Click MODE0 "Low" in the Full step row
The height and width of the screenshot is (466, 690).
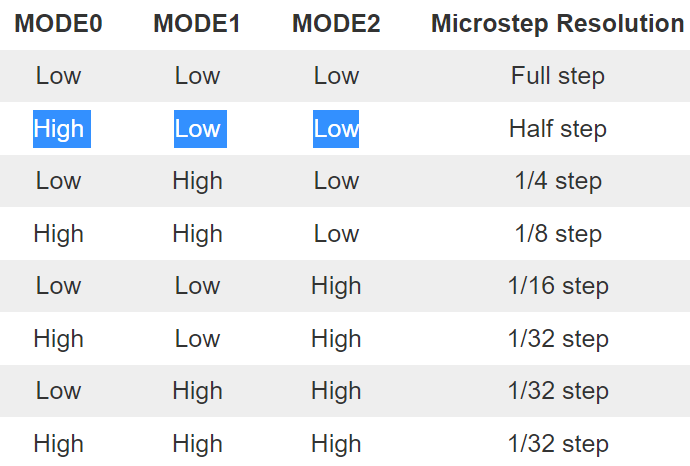pyautogui.click(x=58, y=76)
